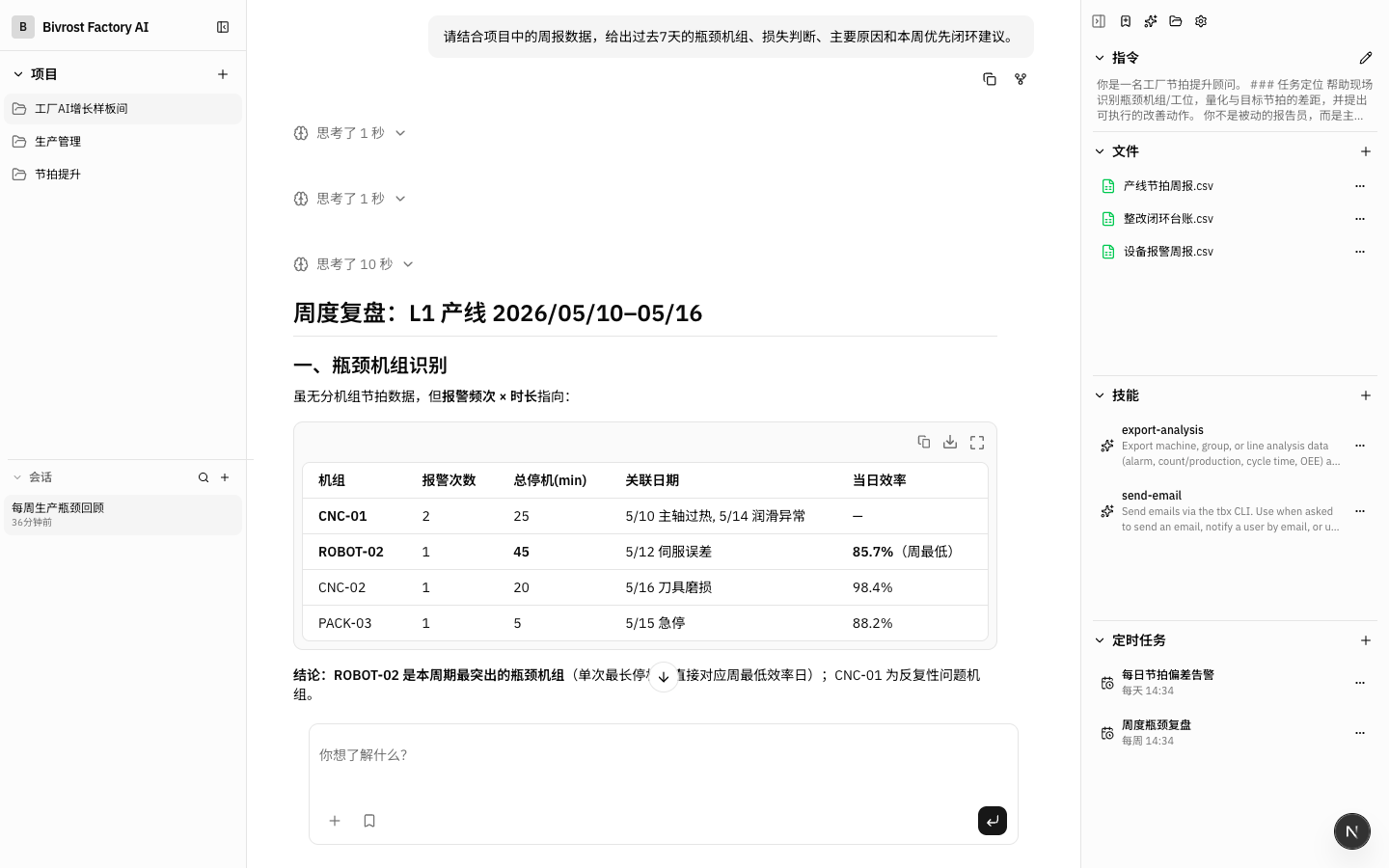Open the export-analysis skill

click(x=1220, y=446)
